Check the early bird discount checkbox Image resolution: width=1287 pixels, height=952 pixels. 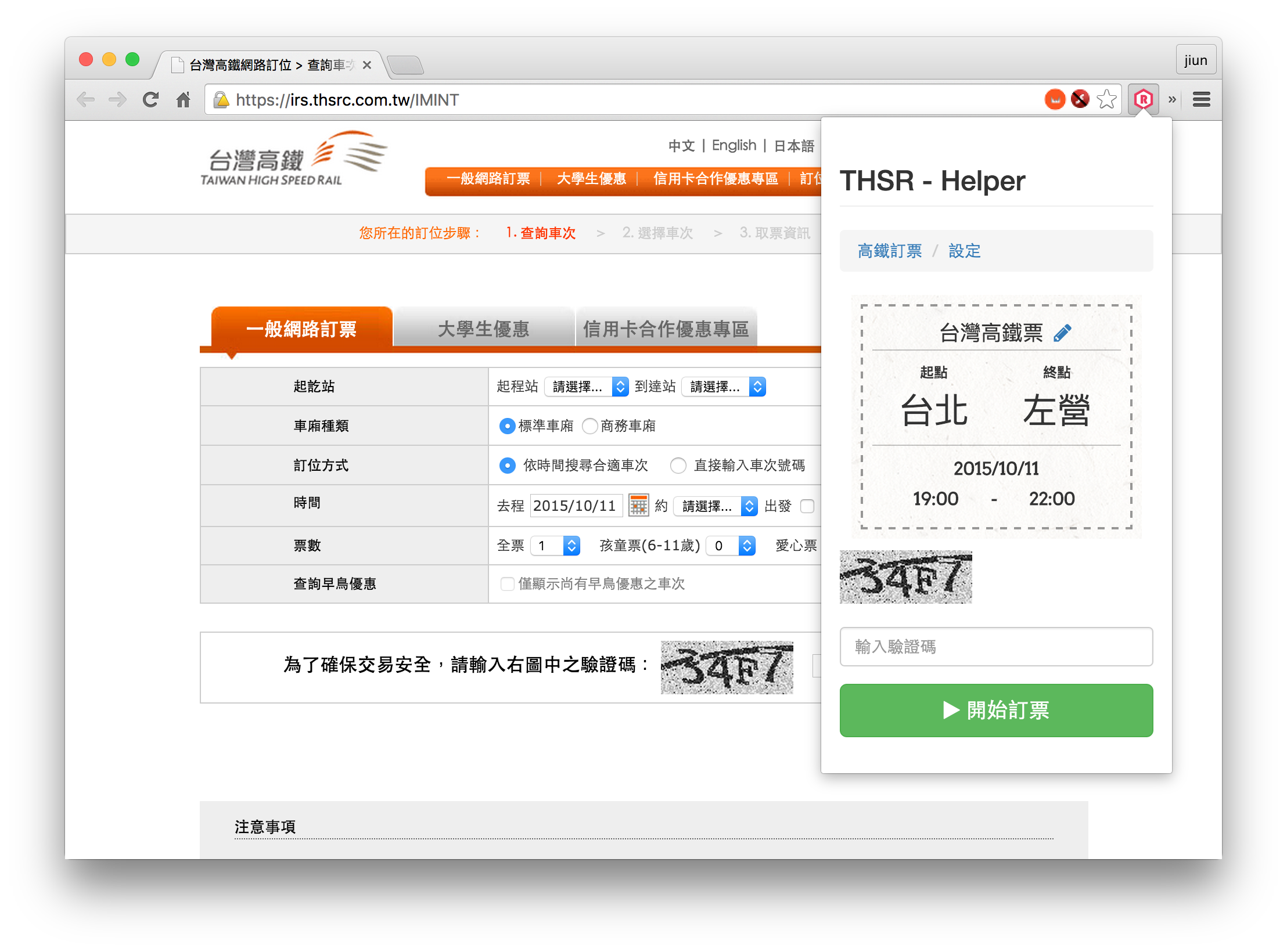point(508,584)
